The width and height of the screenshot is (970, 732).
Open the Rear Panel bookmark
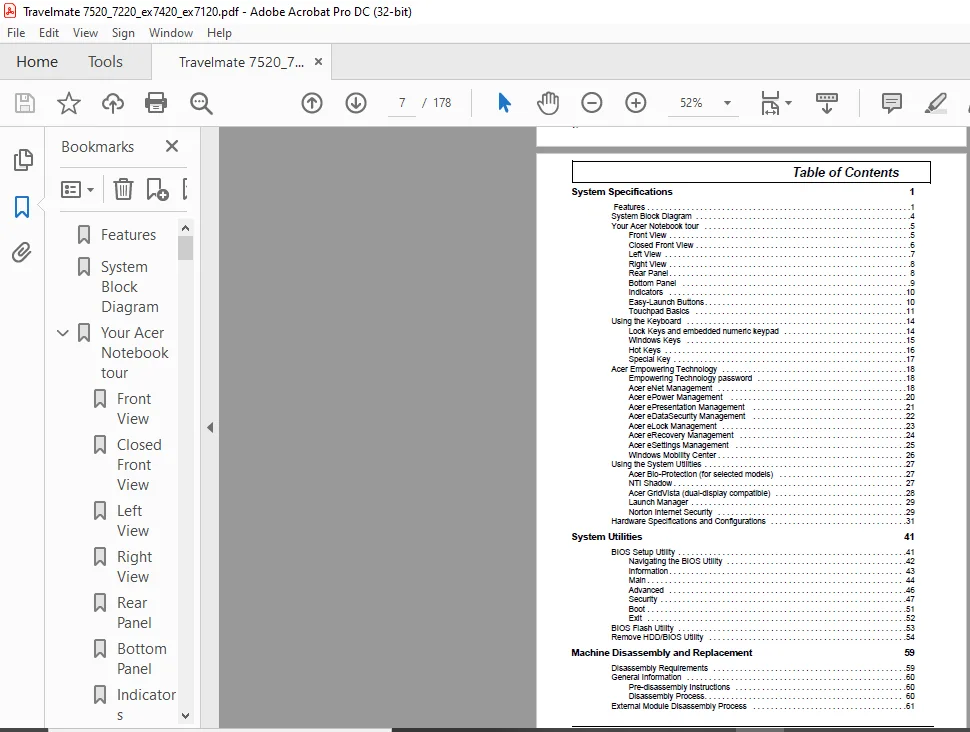point(134,613)
